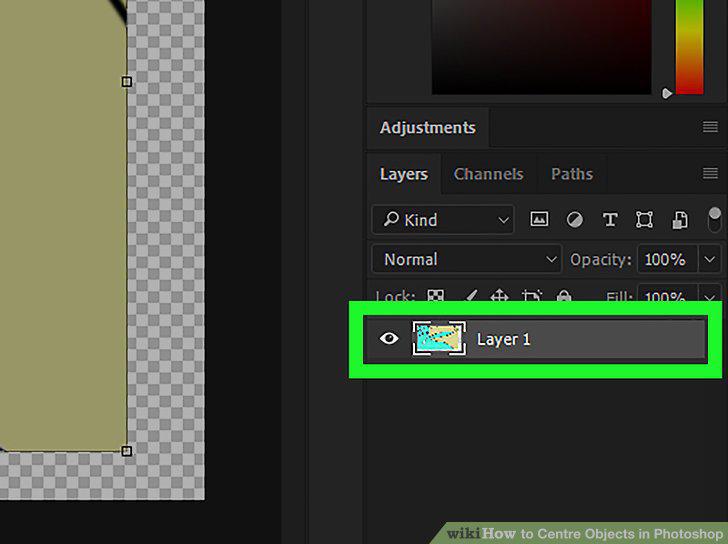Click the Opacity 100% input field
This screenshot has height=544, width=728.
tap(667, 259)
